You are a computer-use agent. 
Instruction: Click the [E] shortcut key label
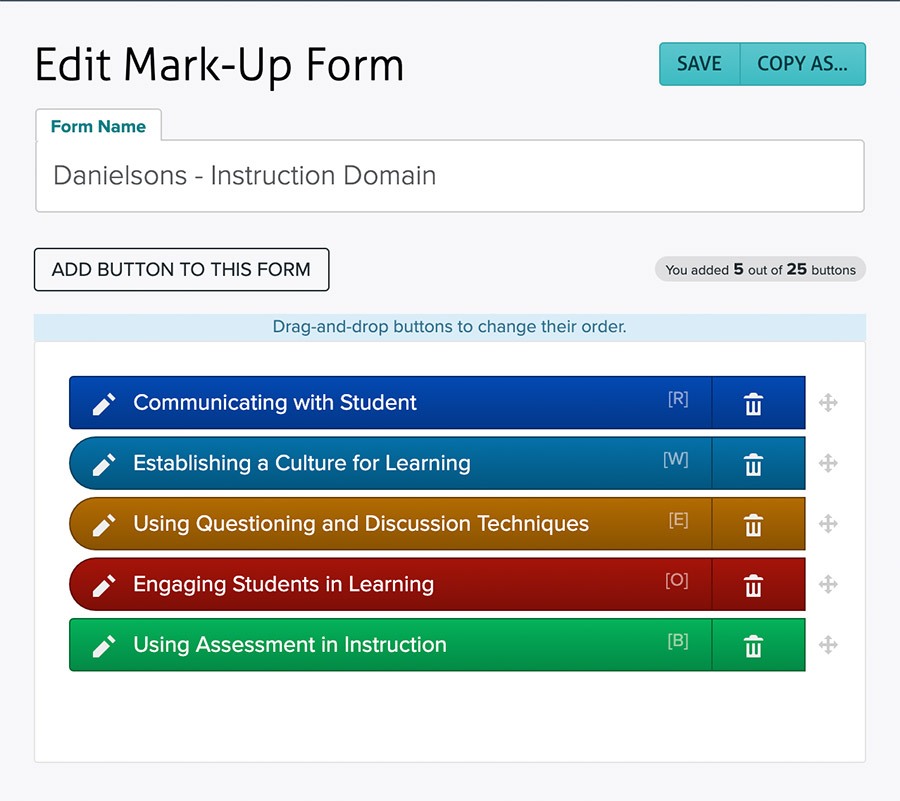click(678, 520)
